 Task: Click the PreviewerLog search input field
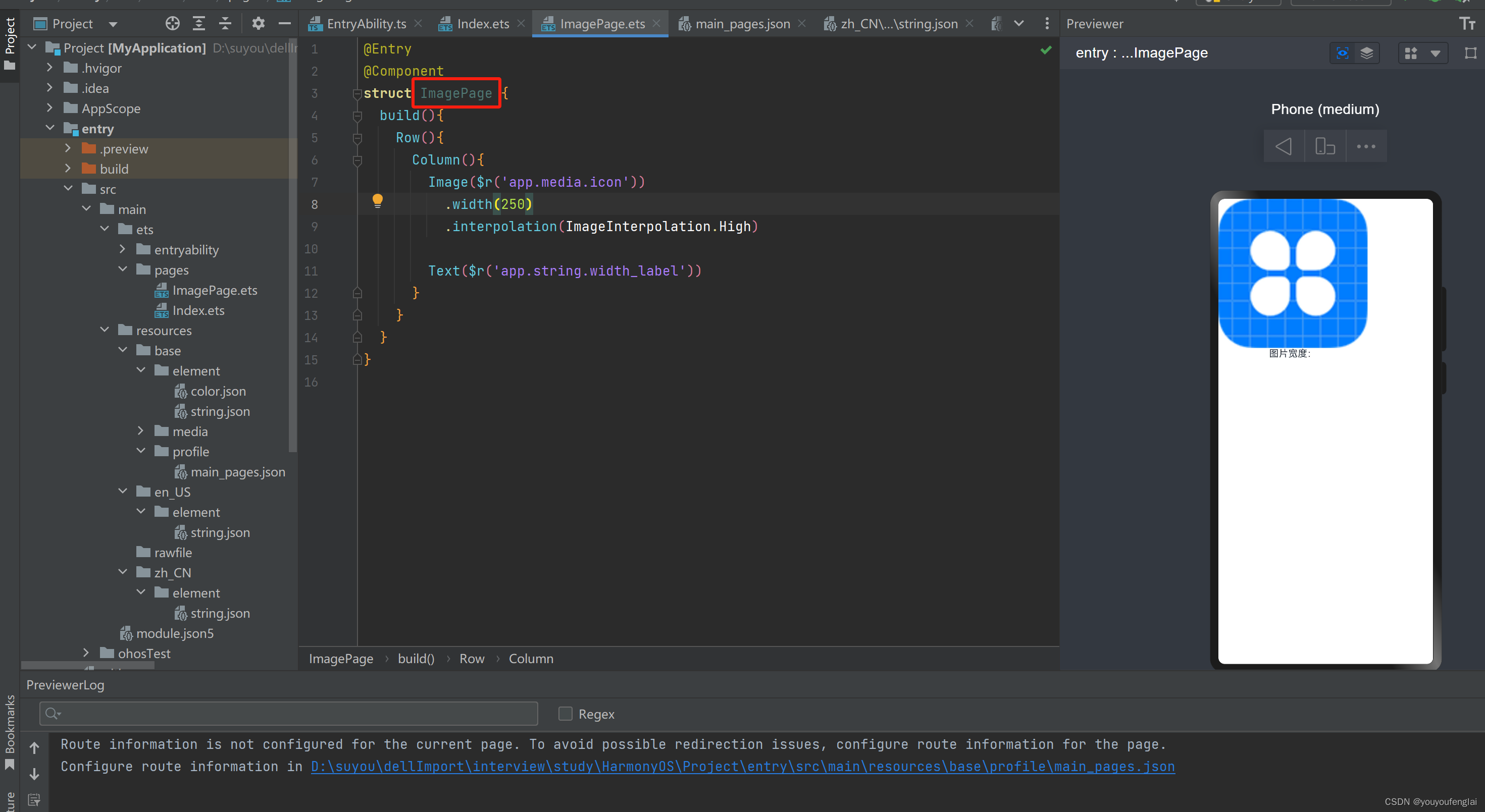(288, 714)
